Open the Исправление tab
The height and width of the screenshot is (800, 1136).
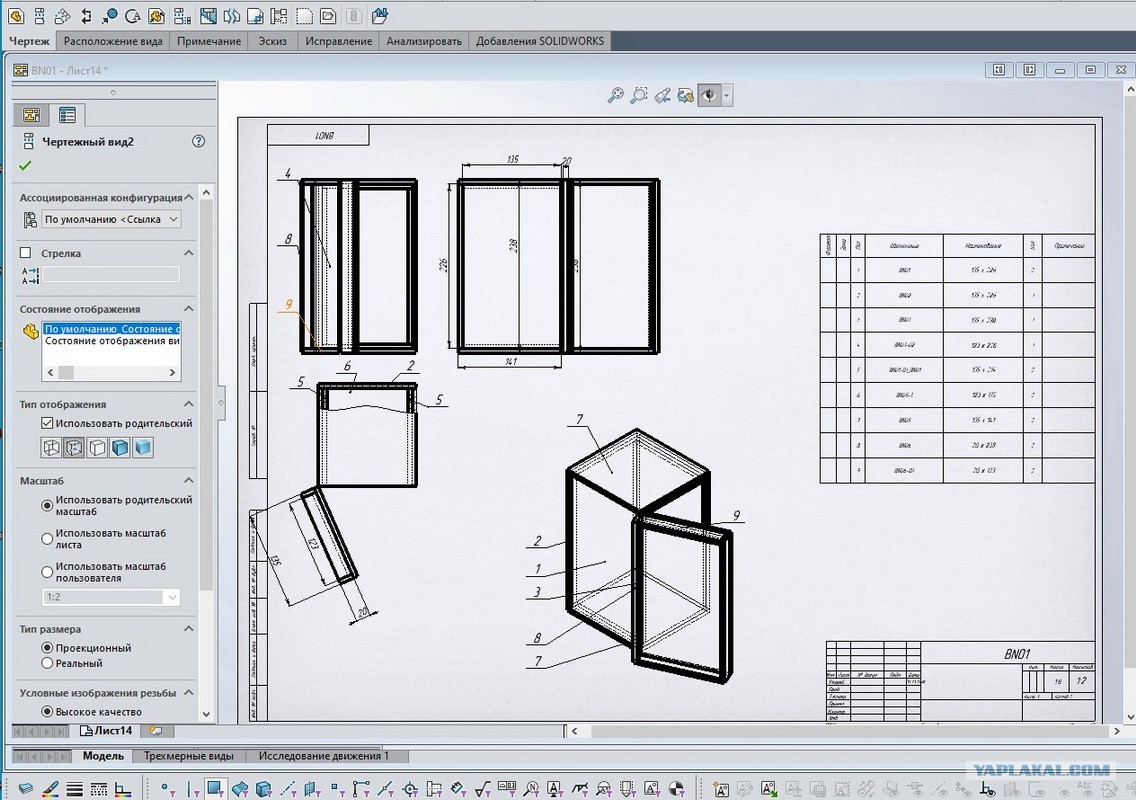[x=338, y=41]
